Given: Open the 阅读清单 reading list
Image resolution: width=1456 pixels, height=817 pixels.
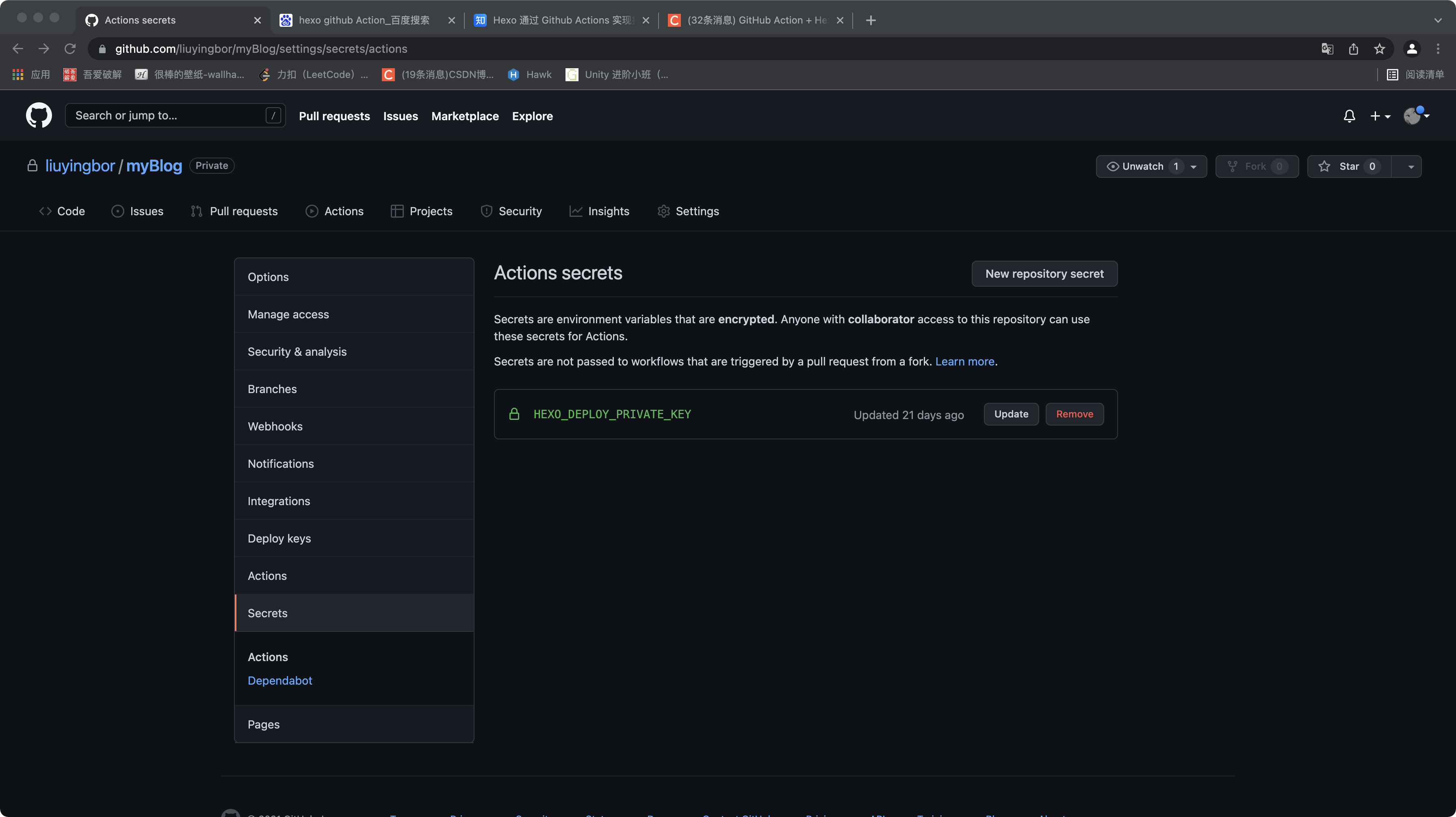Looking at the screenshot, I should click(1416, 75).
